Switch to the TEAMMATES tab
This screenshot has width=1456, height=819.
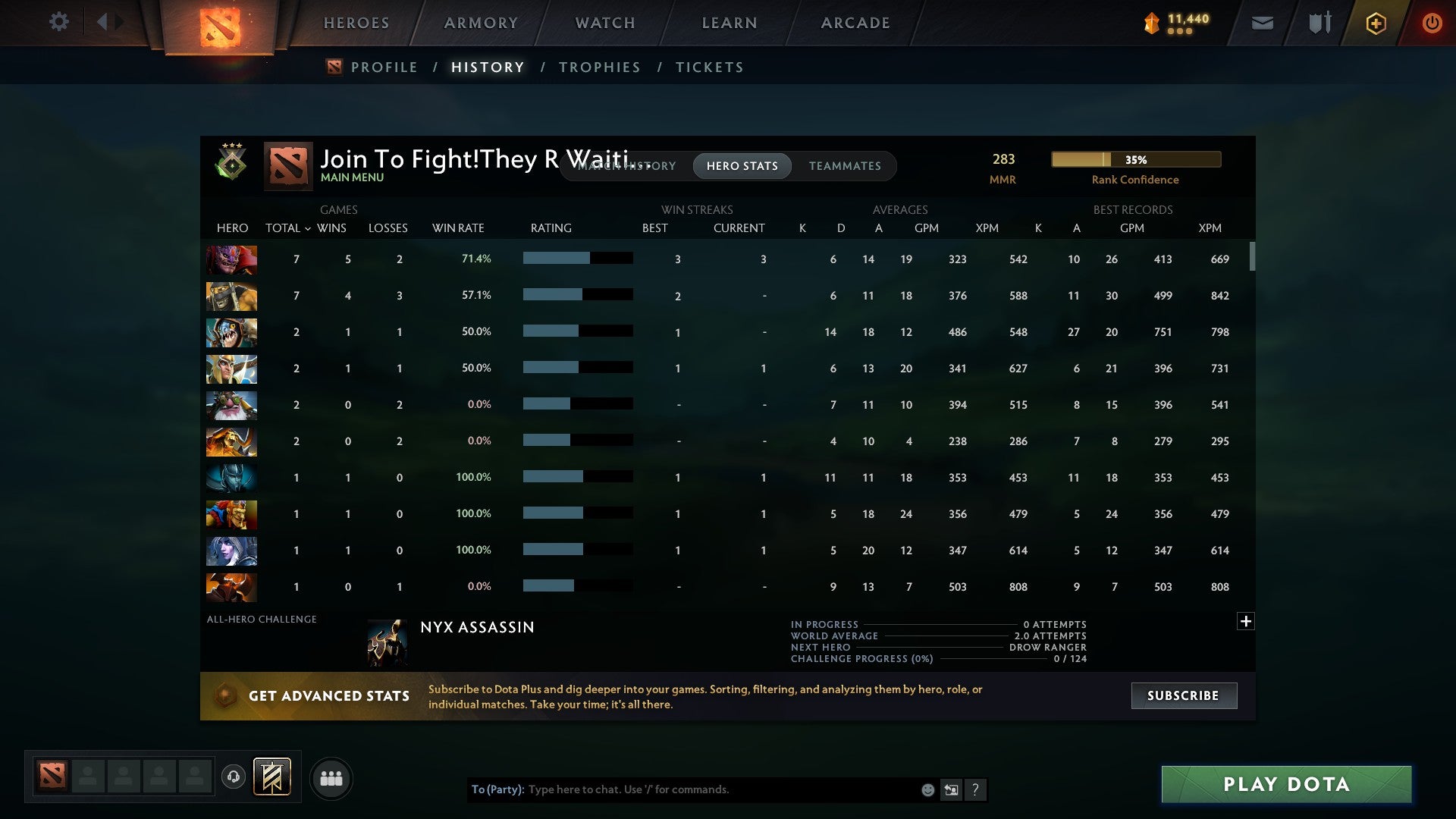pyautogui.click(x=845, y=166)
